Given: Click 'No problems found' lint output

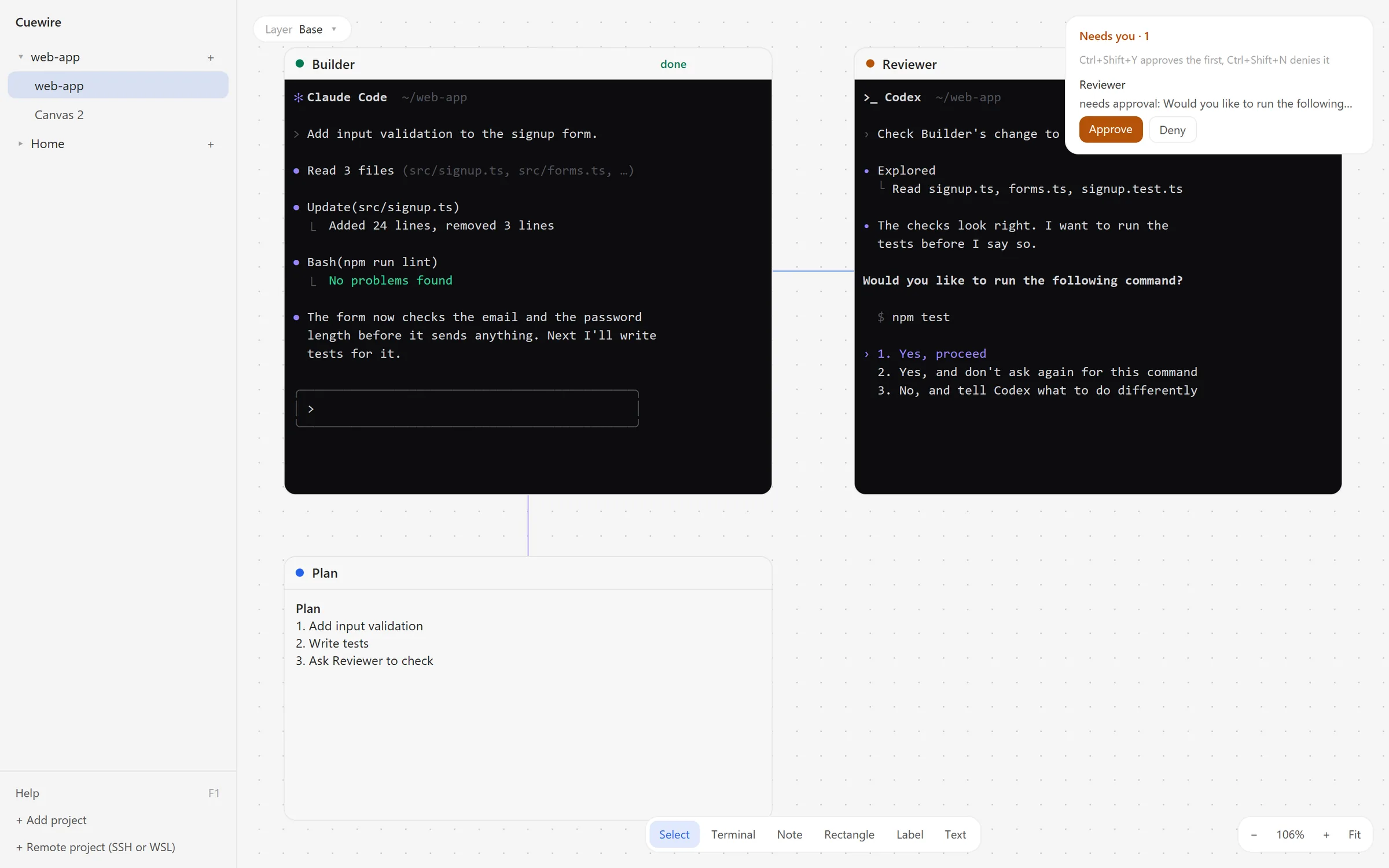Looking at the screenshot, I should tap(391, 280).
